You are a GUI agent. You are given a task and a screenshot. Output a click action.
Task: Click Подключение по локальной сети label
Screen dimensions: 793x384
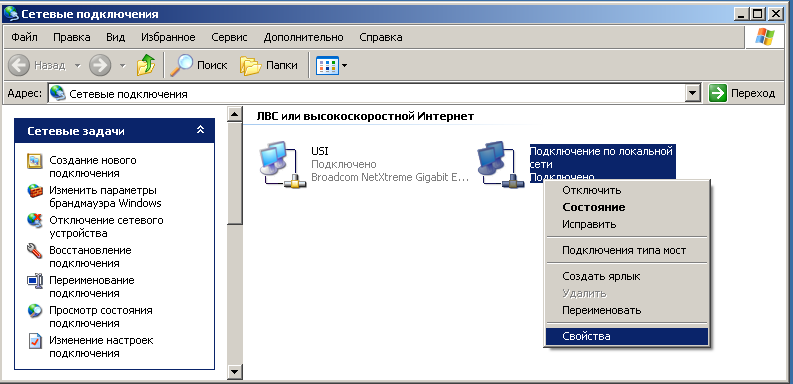[x=601, y=157]
